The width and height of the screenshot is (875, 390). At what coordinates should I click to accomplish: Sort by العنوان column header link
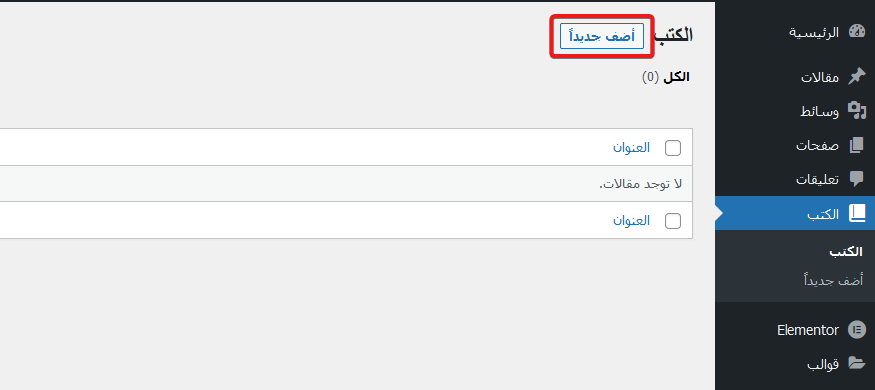pyautogui.click(x=631, y=147)
